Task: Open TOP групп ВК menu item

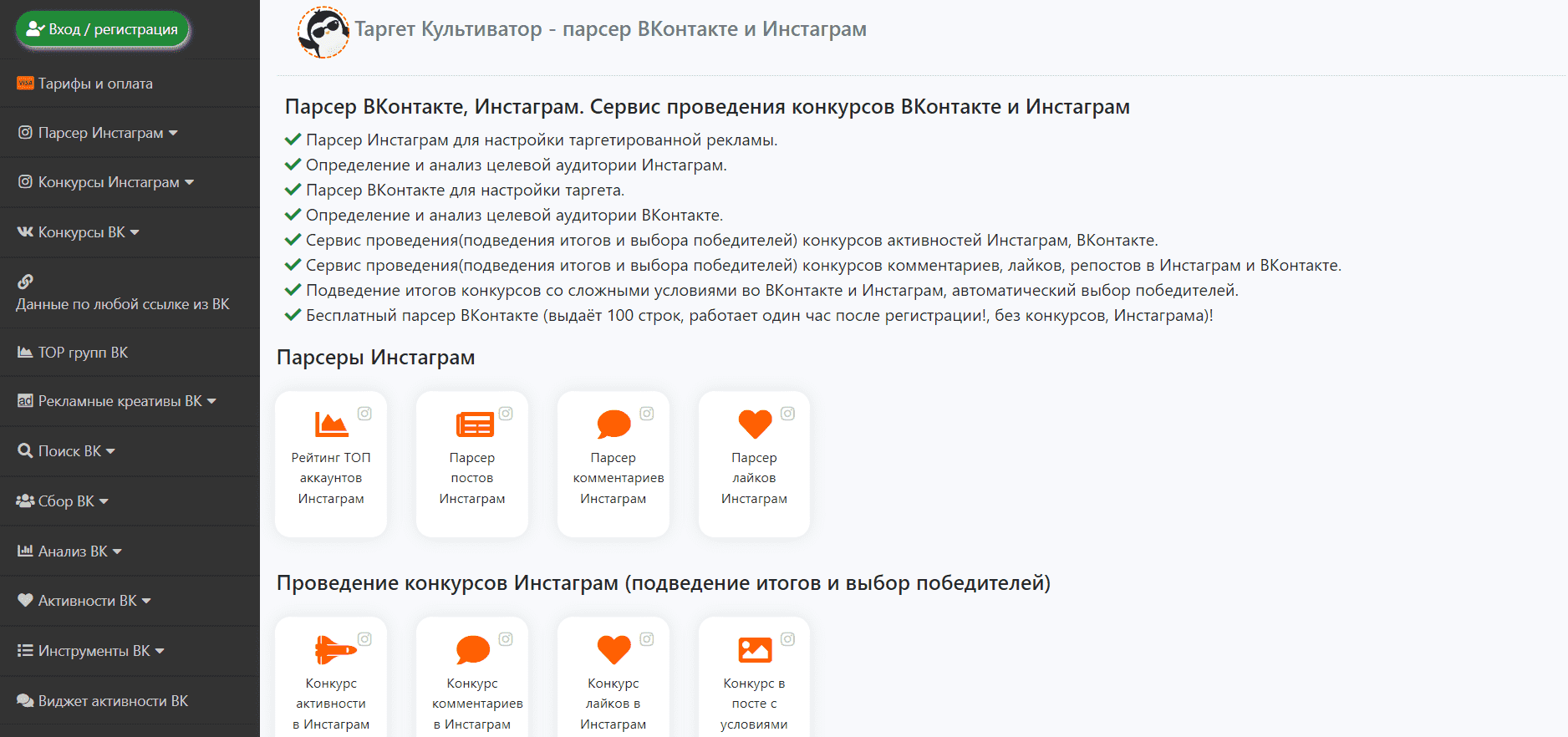Action: (83, 353)
